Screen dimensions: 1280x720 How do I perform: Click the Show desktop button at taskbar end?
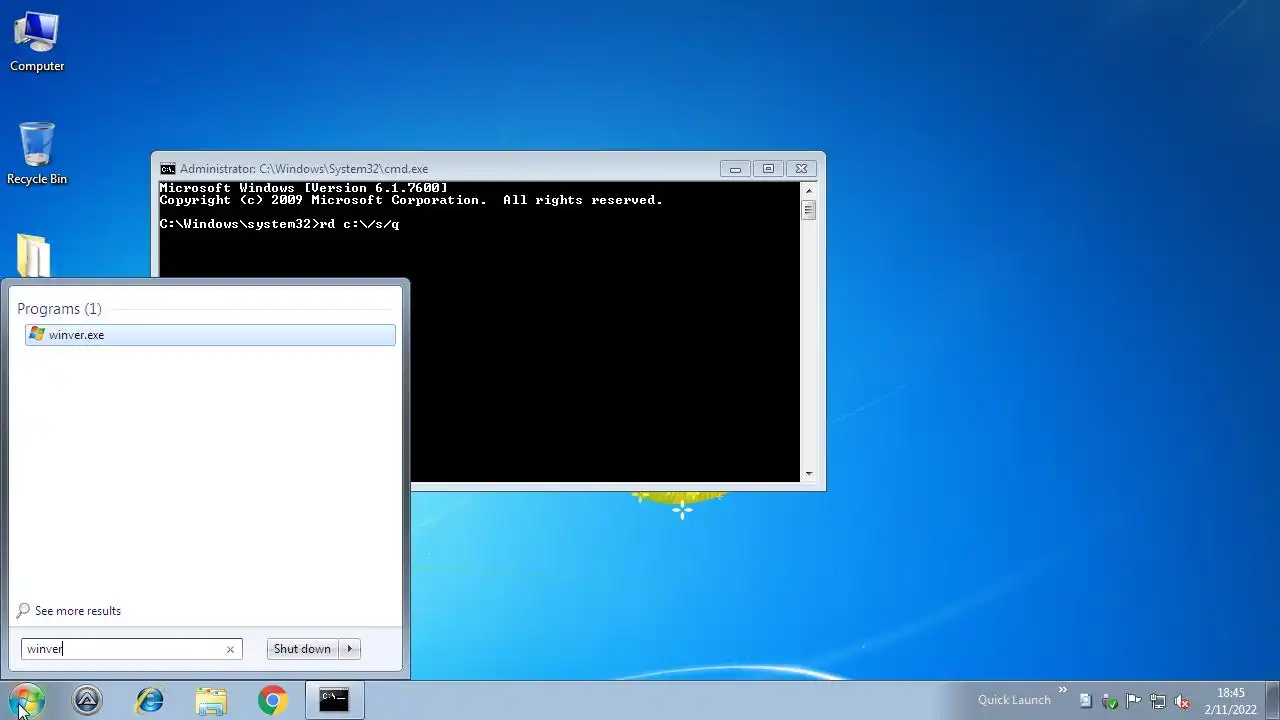[x=1272, y=701]
